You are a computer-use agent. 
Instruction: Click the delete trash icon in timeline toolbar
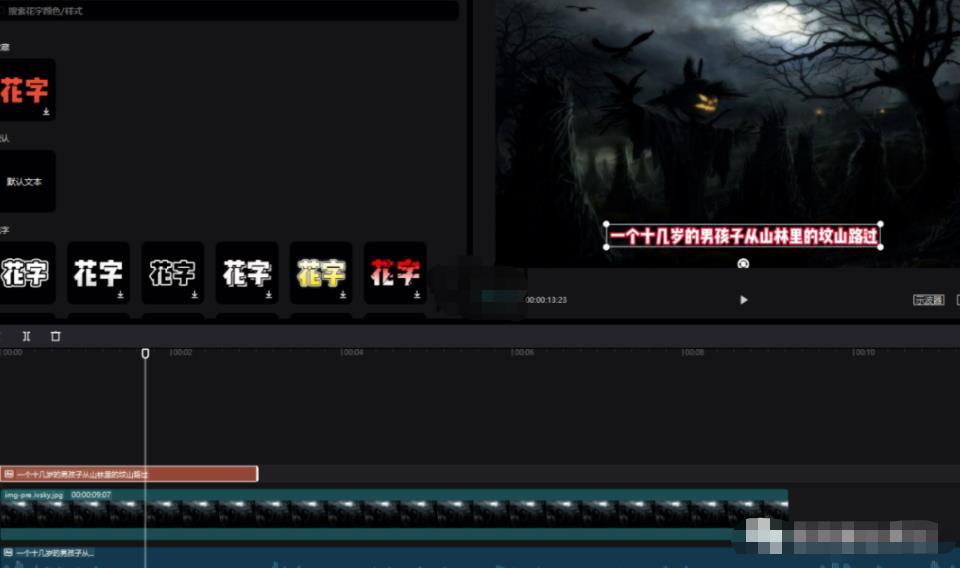point(55,336)
